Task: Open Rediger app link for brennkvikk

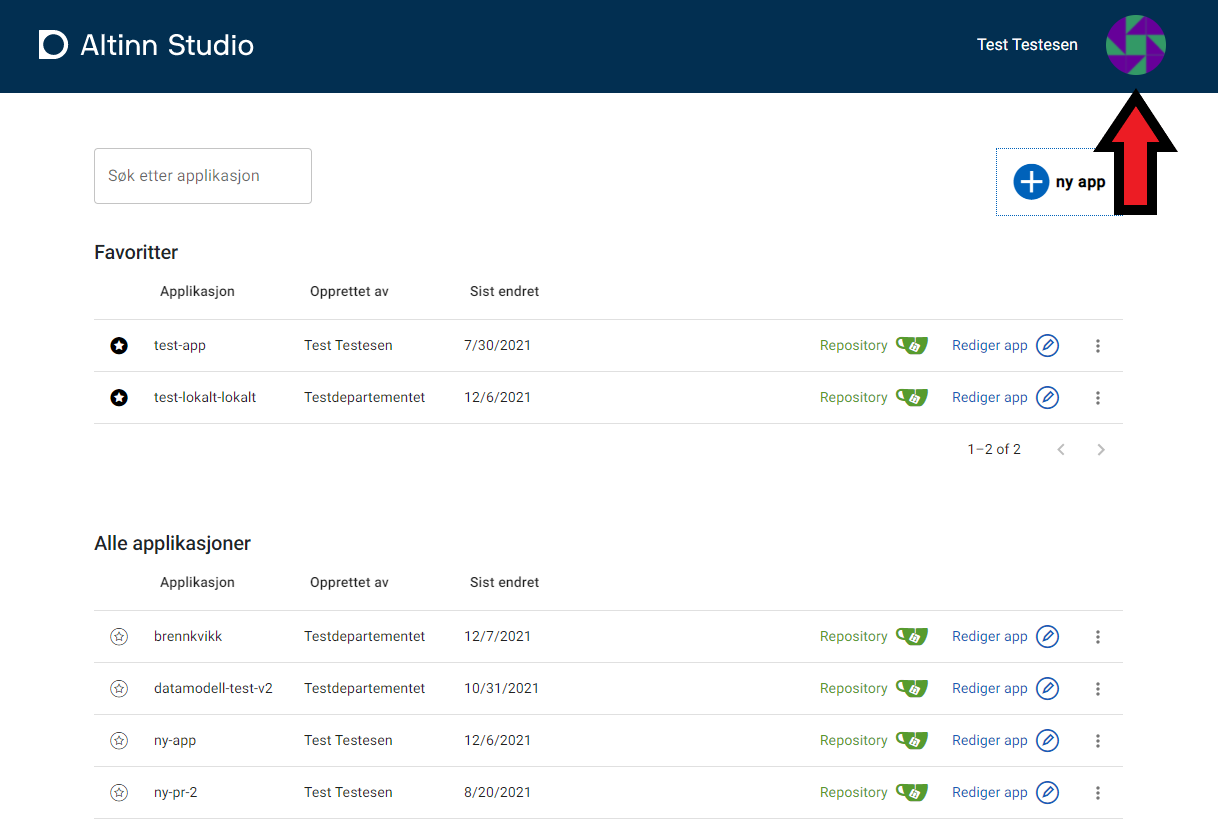Action: 989,636
